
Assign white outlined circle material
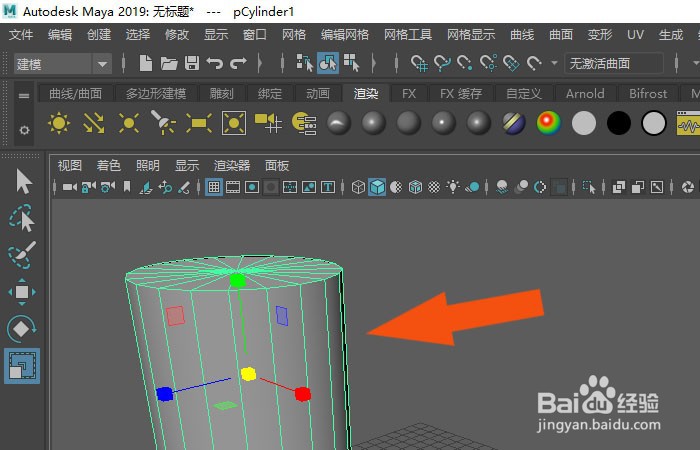coord(654,123)
